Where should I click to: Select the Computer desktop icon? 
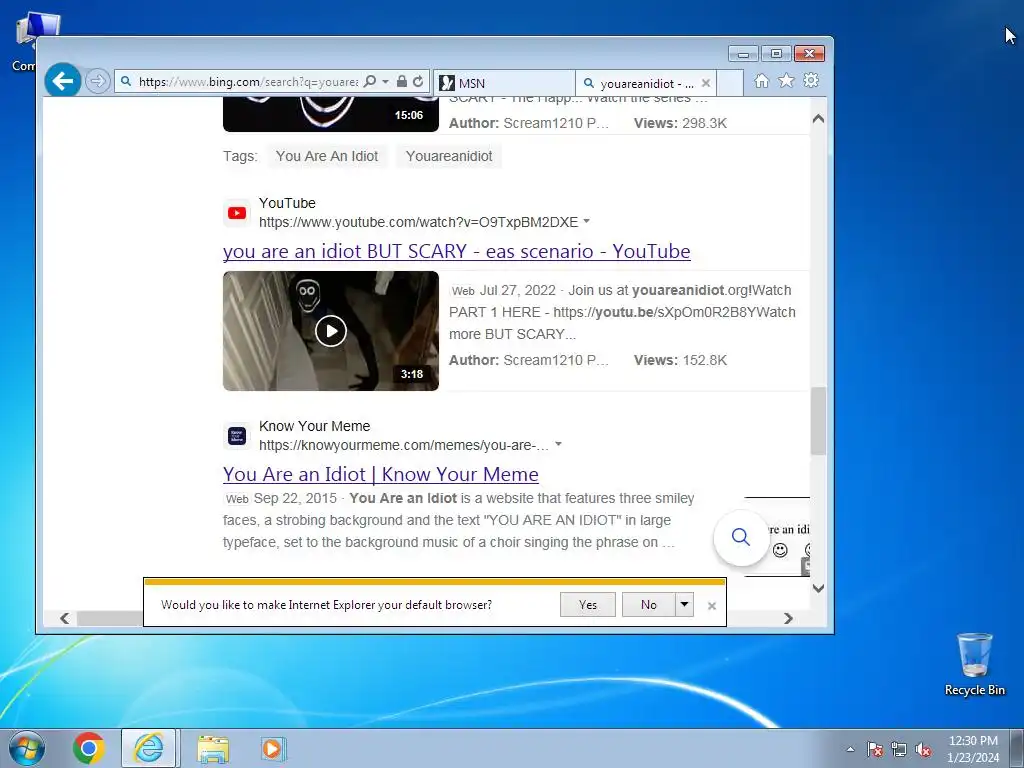[x=24, y=40]
